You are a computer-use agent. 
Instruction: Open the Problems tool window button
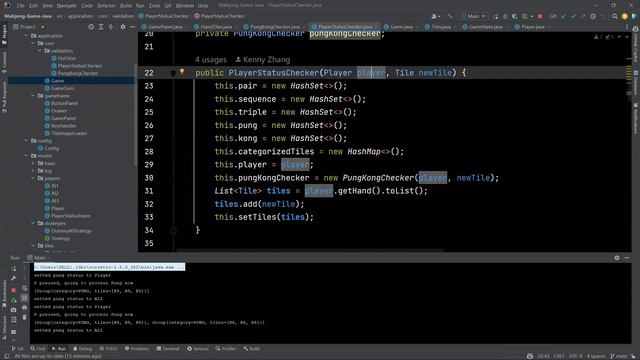[x=137, y=349]
